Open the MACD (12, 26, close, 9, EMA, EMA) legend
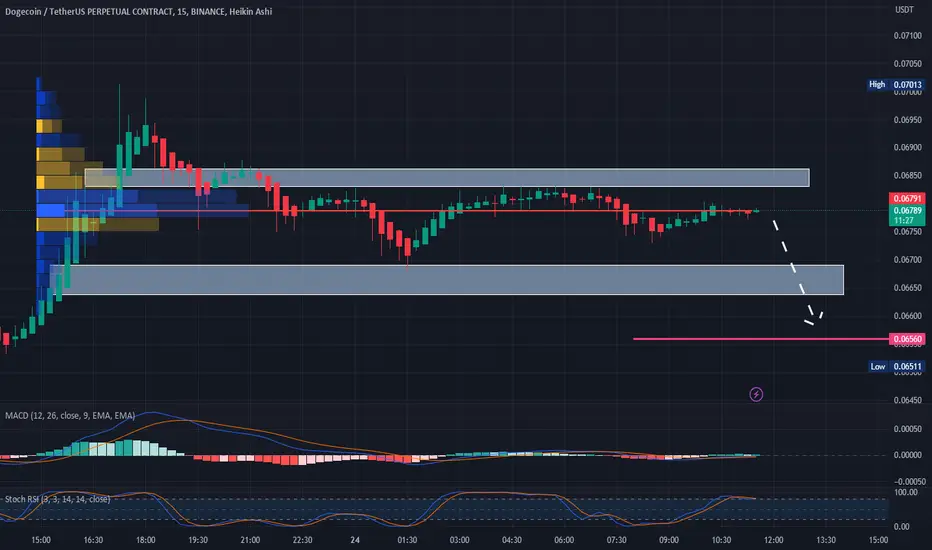932x550 pixels. point(70,415)
